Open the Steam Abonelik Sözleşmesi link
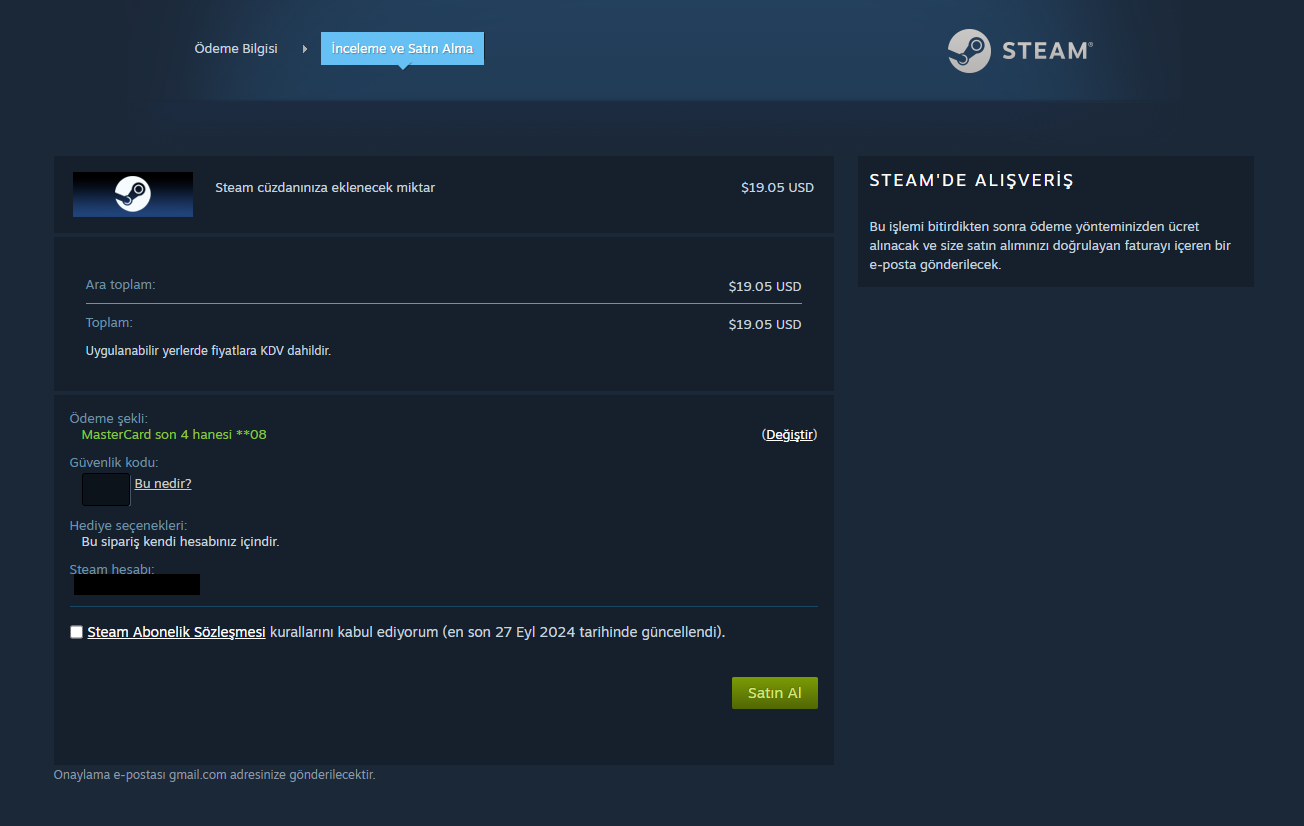 click(176, 632)
